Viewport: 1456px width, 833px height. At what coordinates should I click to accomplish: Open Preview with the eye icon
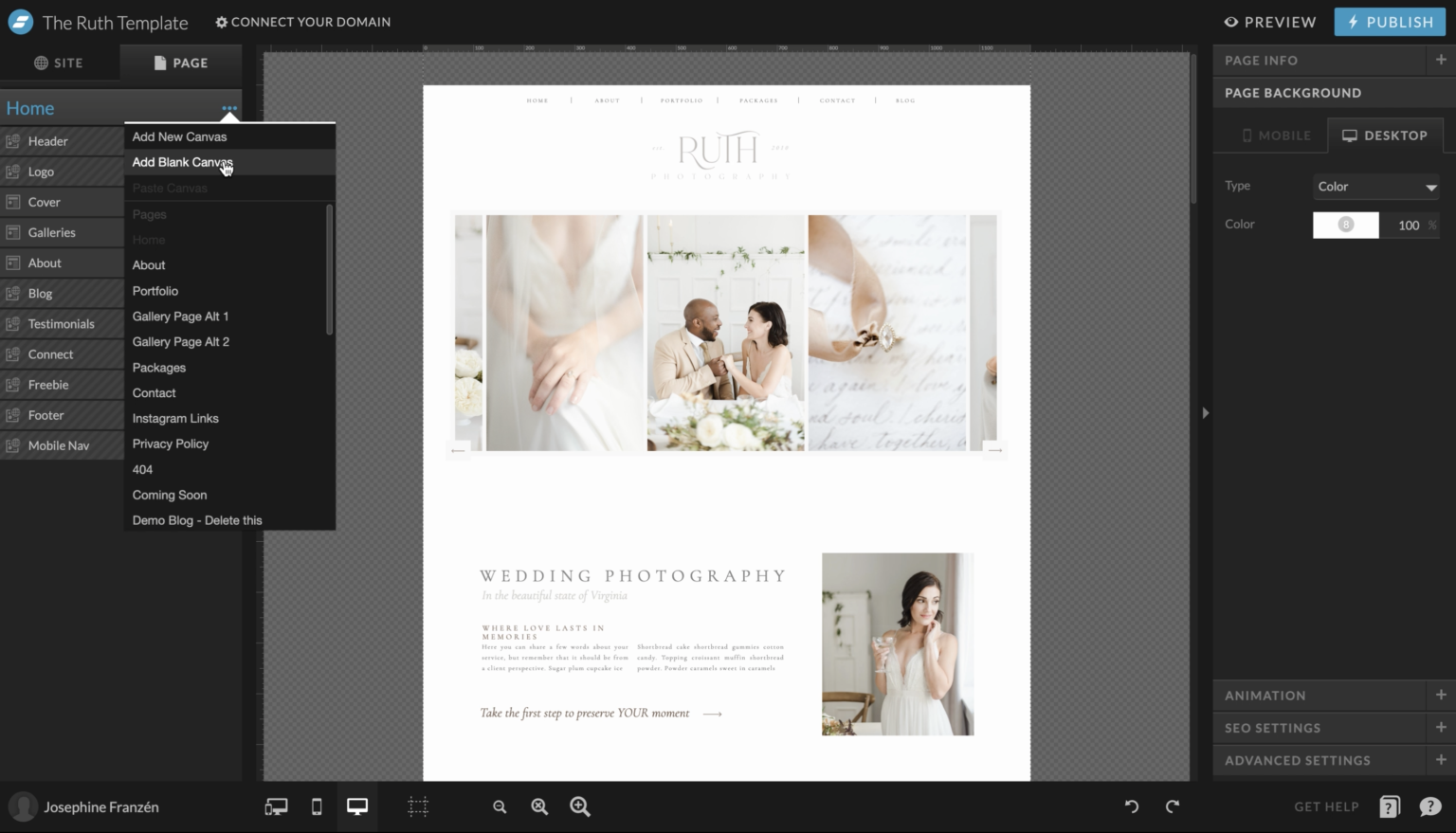pos(1269,22)
